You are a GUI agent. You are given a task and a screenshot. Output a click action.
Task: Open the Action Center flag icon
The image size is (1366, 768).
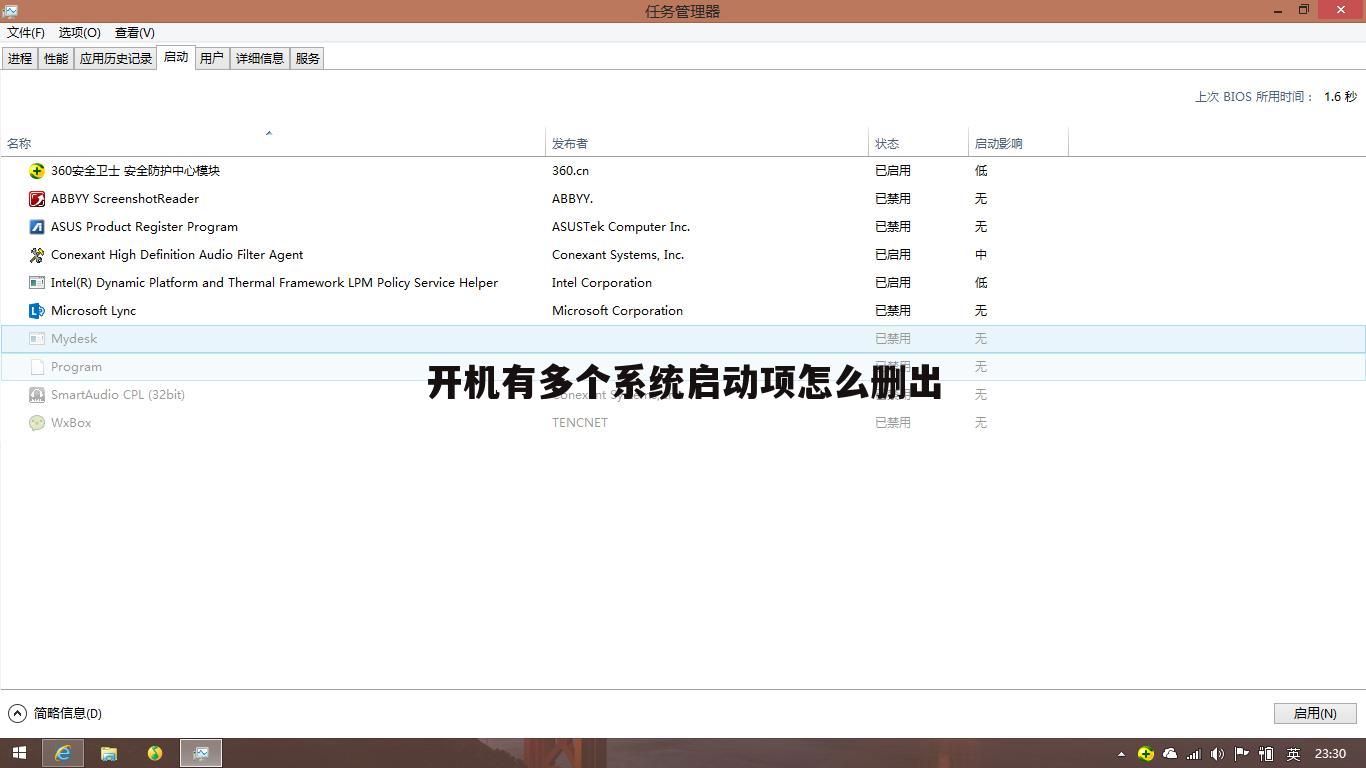pyautogui.click(x=1241, y=754)
